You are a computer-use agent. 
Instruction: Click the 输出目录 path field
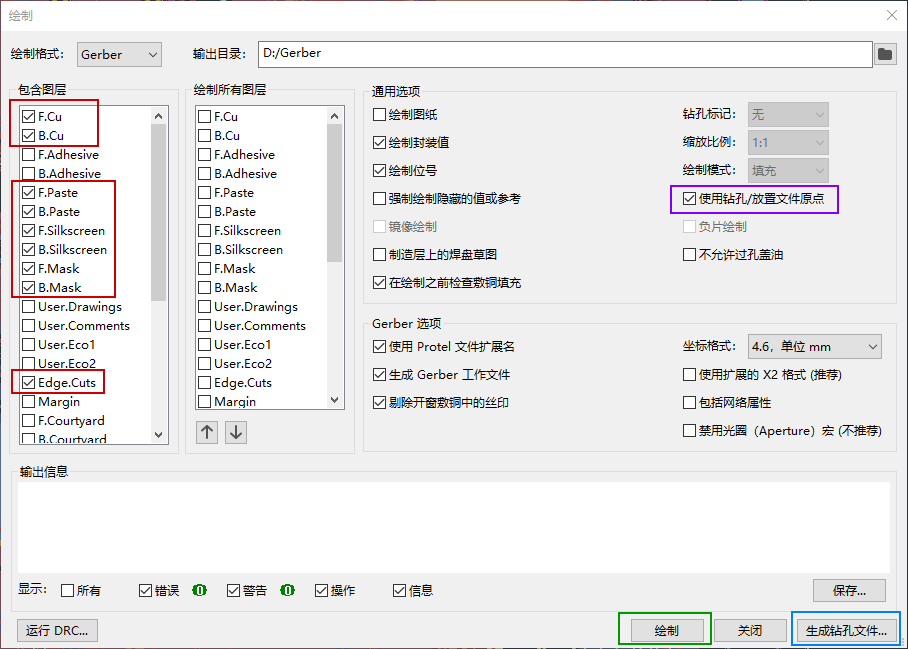point(565,54)
